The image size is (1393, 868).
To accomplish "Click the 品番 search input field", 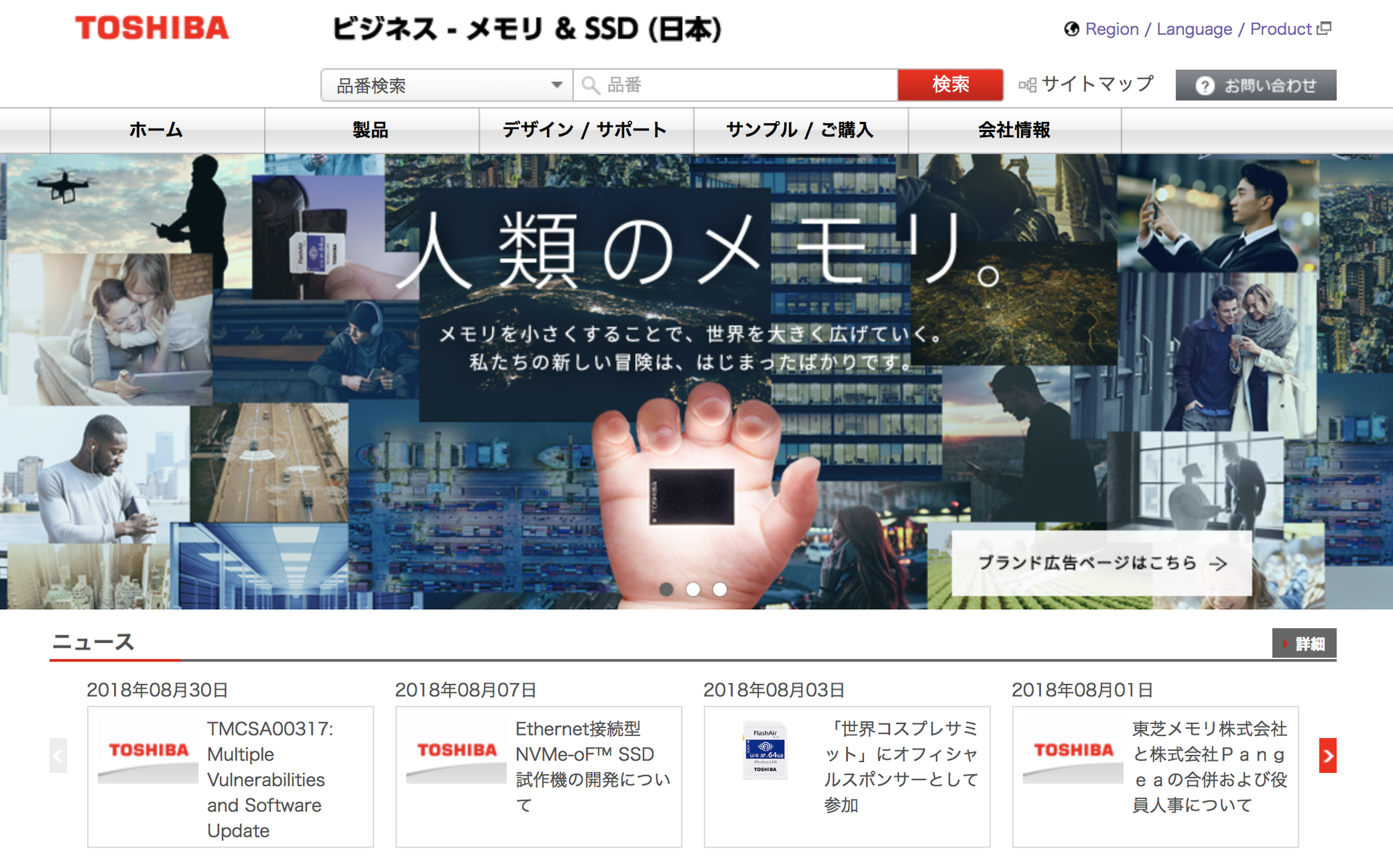I will [x=736, y=86].
